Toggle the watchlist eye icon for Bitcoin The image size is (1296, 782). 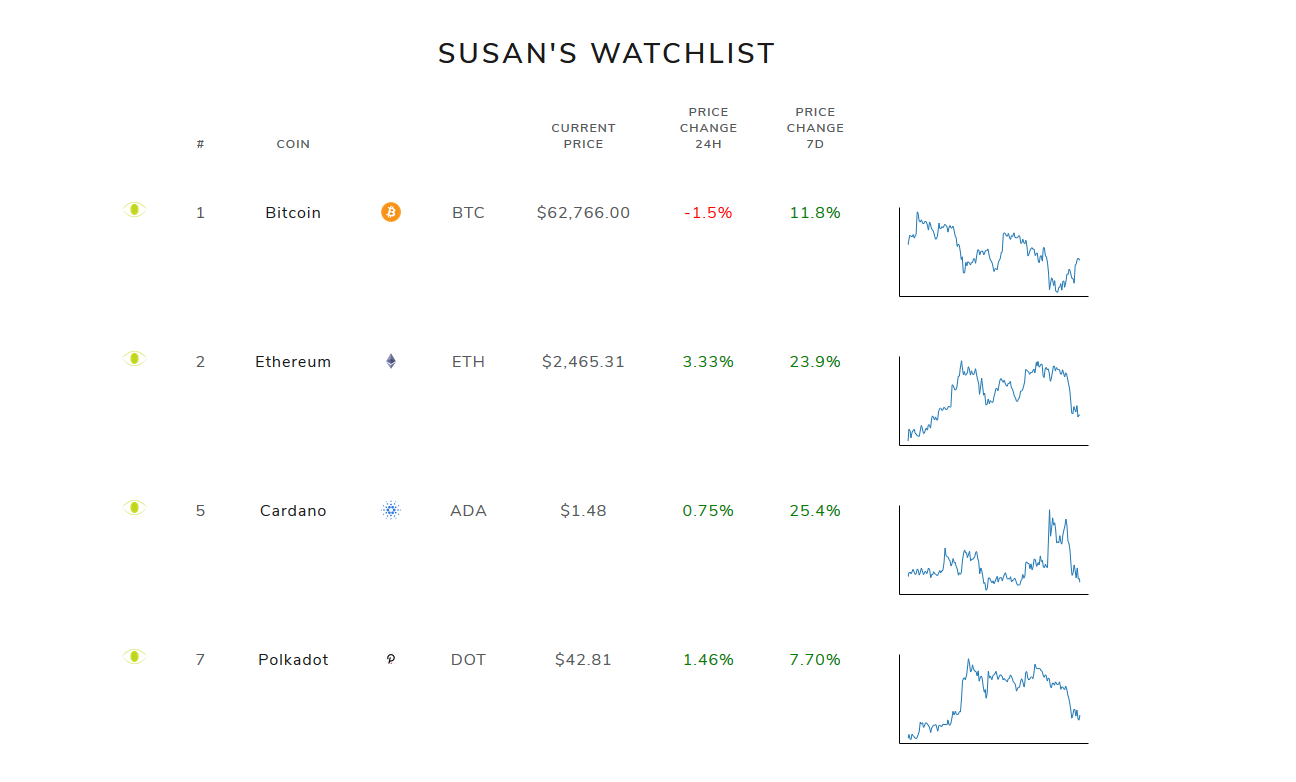[x=134, y=209]
